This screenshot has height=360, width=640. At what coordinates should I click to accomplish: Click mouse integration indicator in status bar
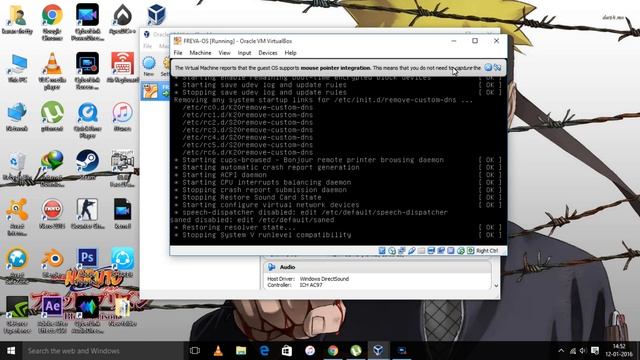click(460, 251)
